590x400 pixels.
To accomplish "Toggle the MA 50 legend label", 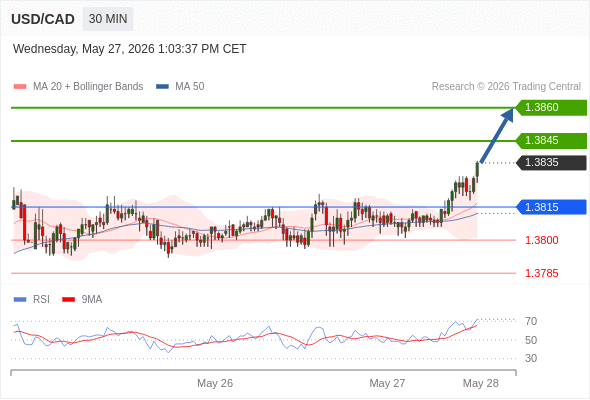I will (x=190, y=87).
